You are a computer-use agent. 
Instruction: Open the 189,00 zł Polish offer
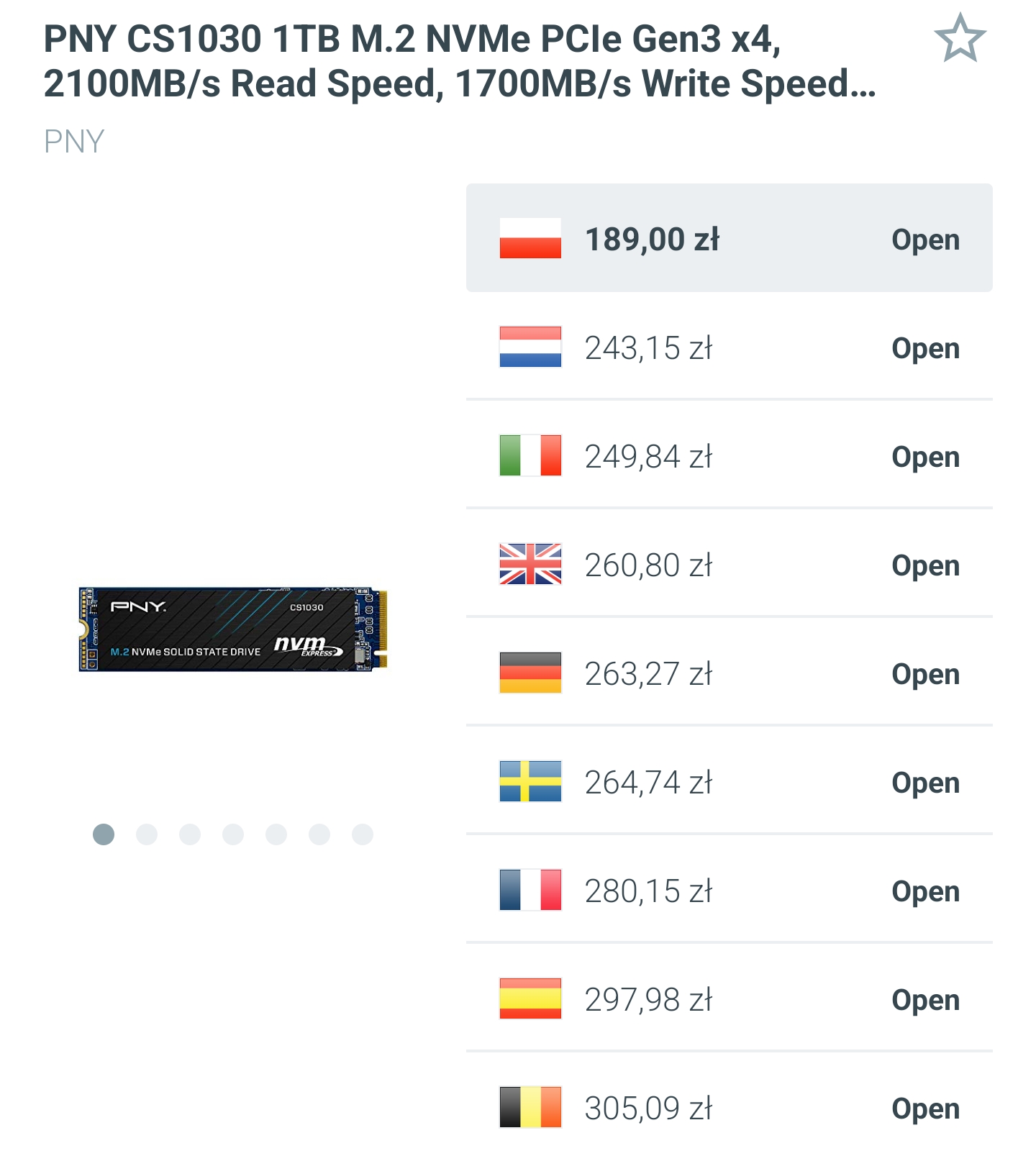coord(925,240)
